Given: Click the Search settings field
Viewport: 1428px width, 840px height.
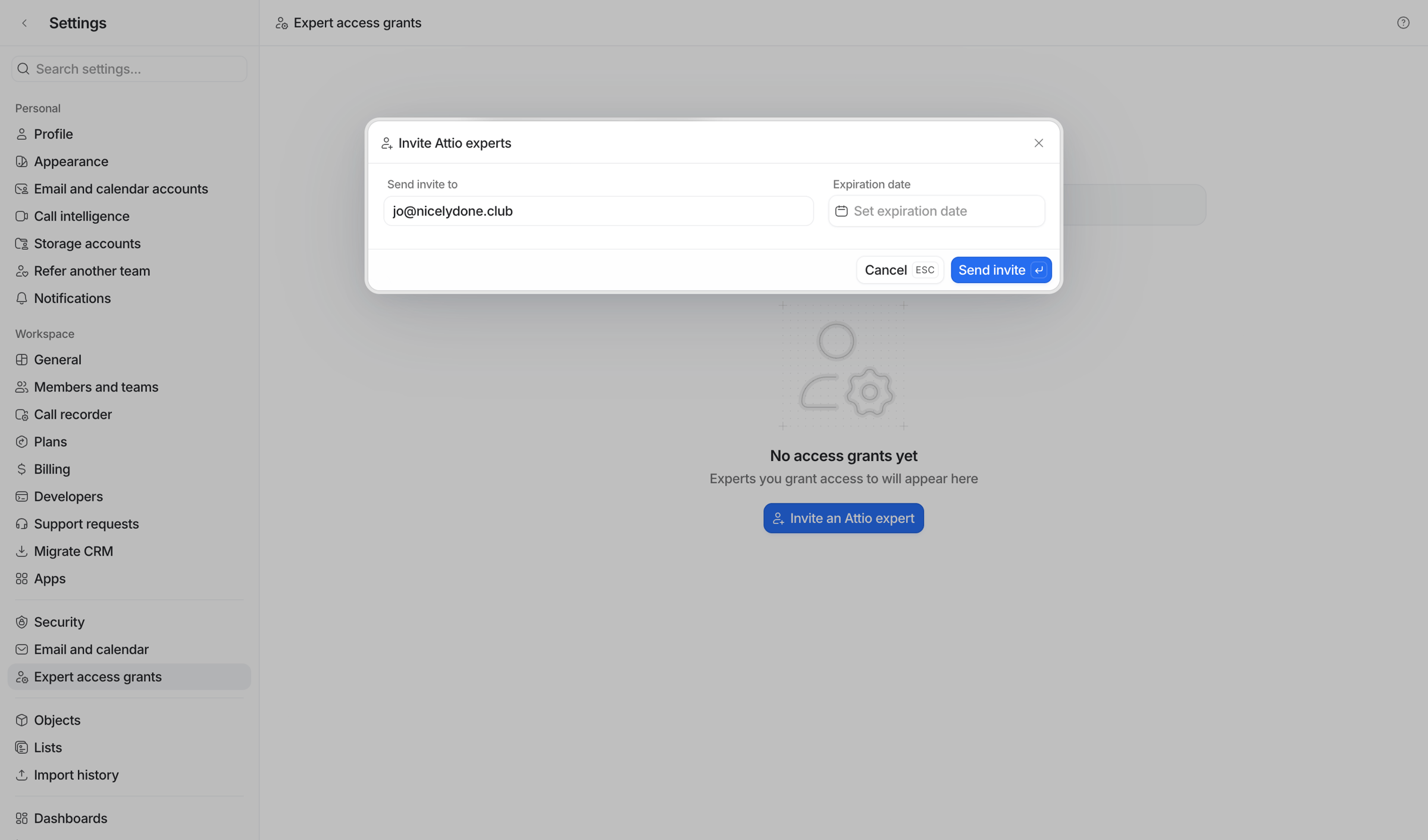Looking at the screenshot, I should 129,69.
